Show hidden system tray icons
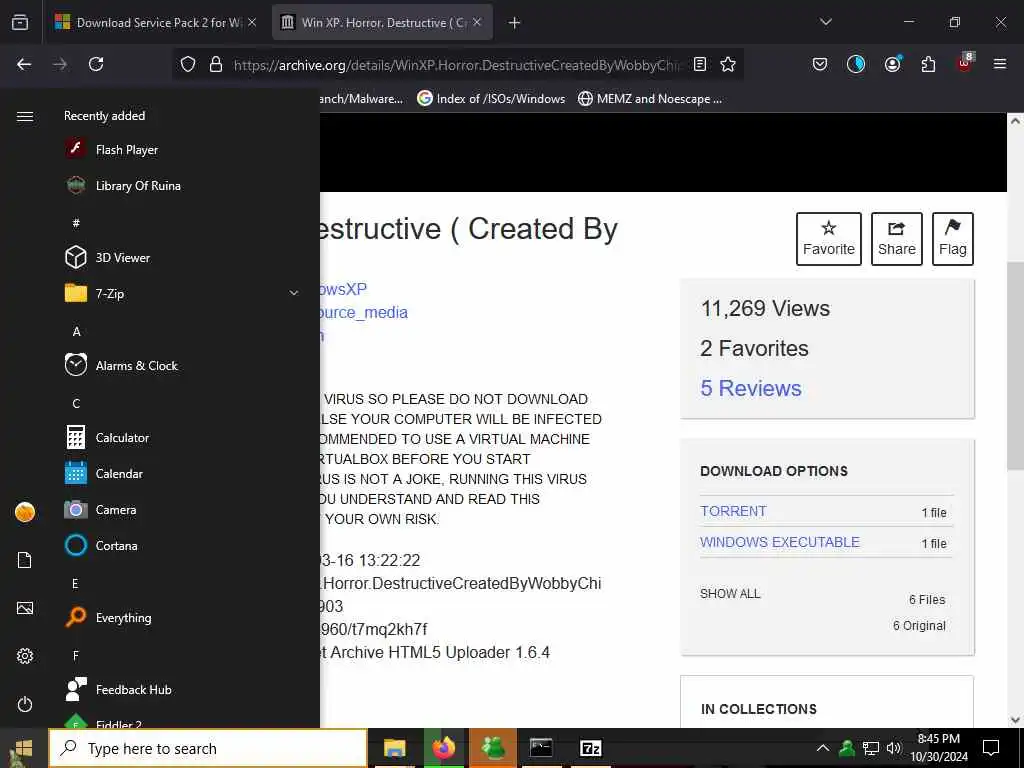 (823, 748)
